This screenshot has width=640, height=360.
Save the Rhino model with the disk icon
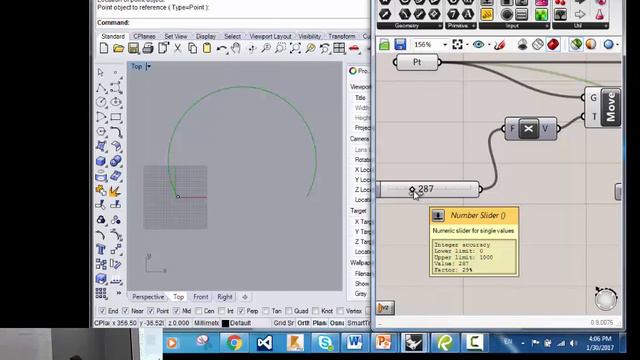133,49
